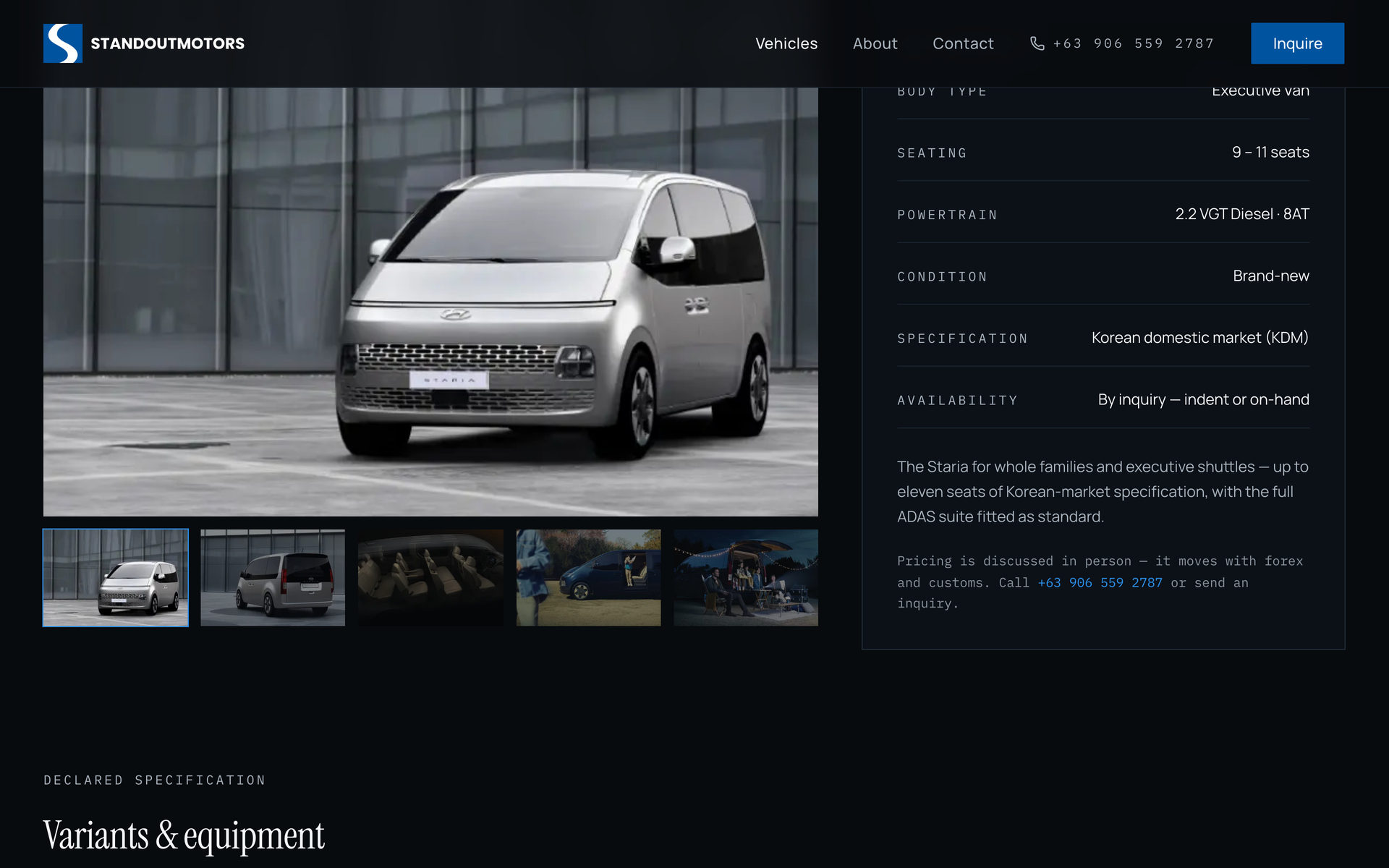Click the STANDOUTMOTORS brand name
Image resolution: width=1389 pixels, height=868 pixels.
tap(167, 43)
